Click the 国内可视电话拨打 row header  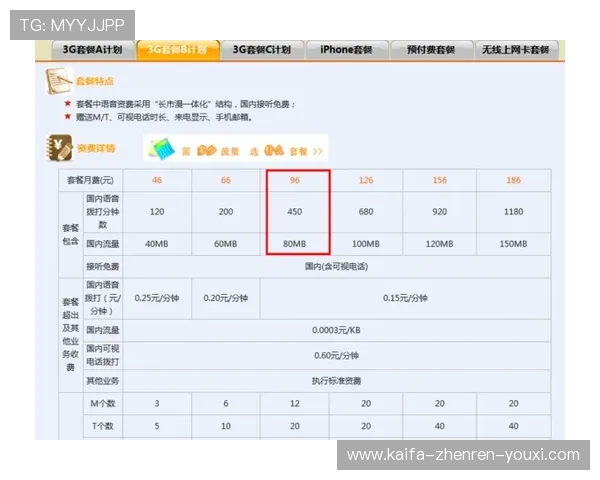tap(103, 356)
